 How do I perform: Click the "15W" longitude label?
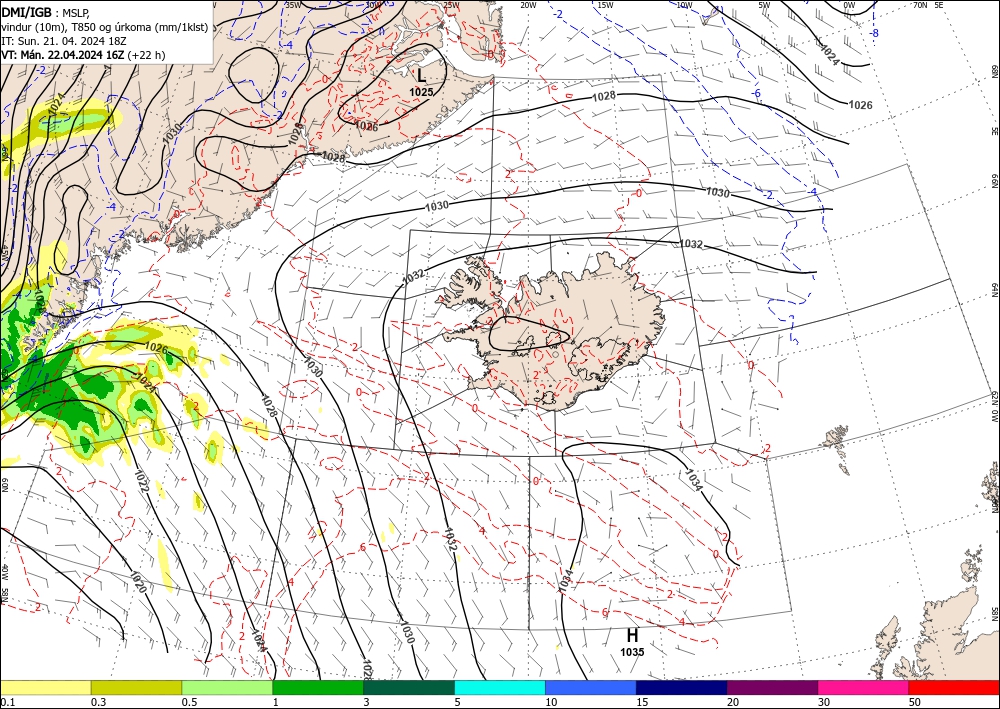605,5
